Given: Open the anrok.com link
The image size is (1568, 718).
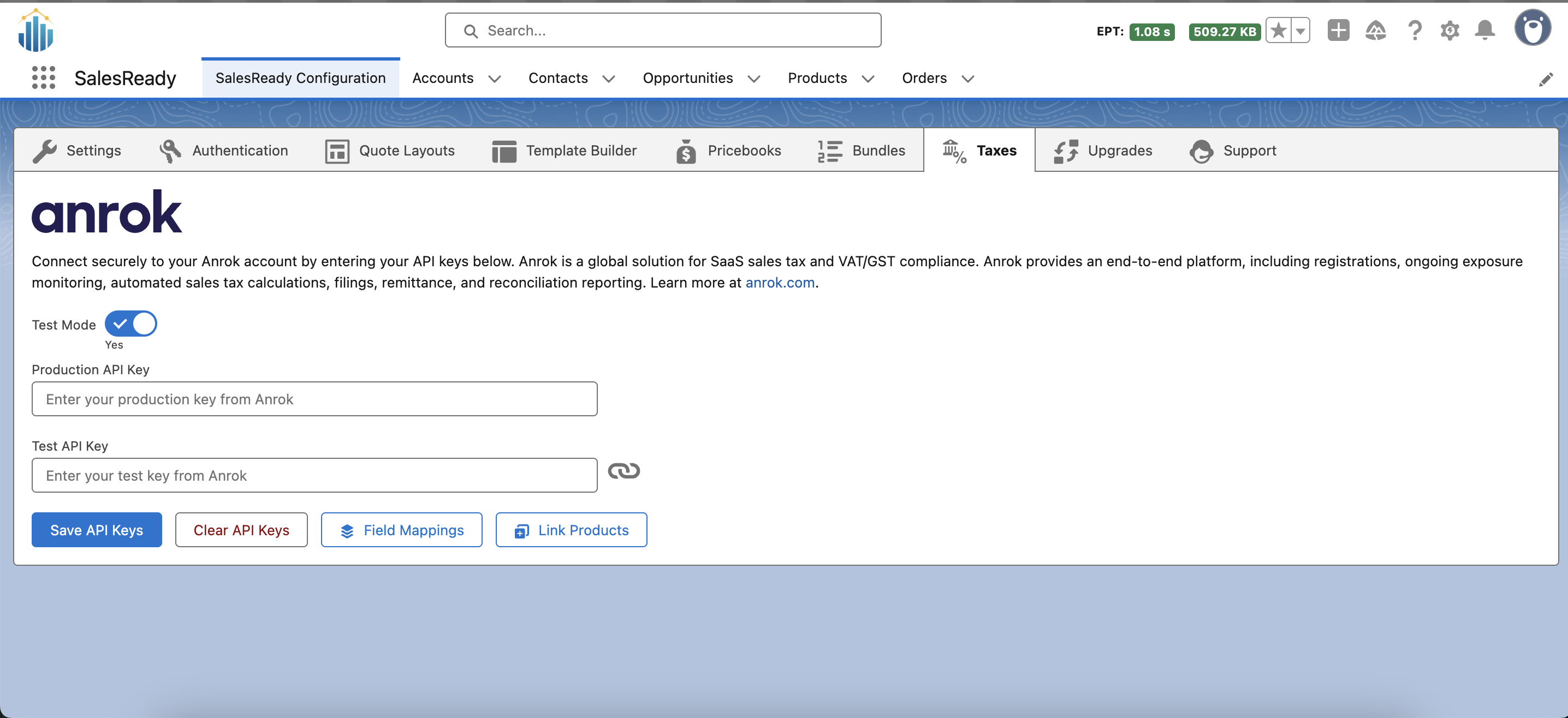Looking at the screenshot, I should tap(780, 282).
